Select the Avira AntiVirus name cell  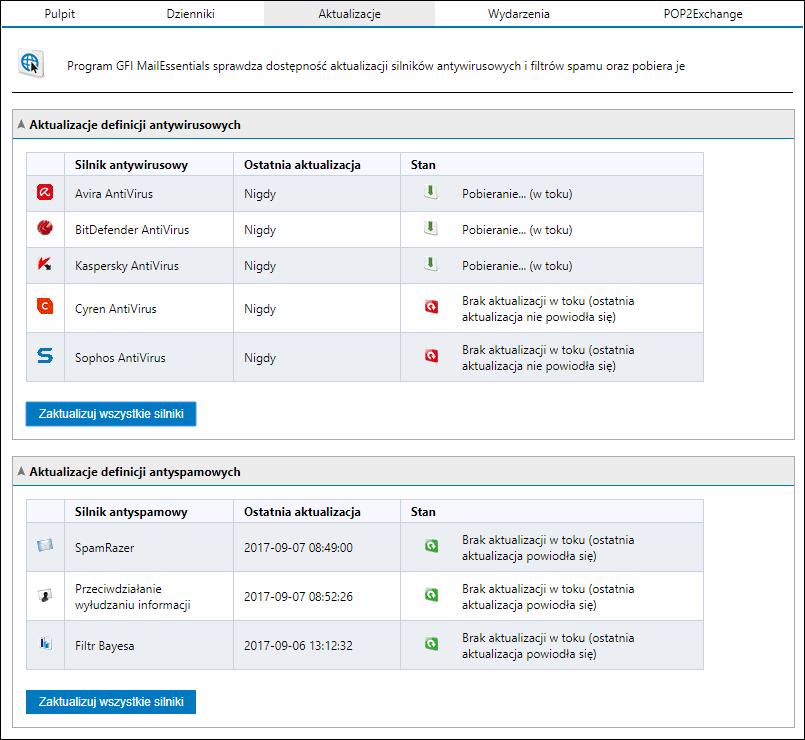[149, 194]
